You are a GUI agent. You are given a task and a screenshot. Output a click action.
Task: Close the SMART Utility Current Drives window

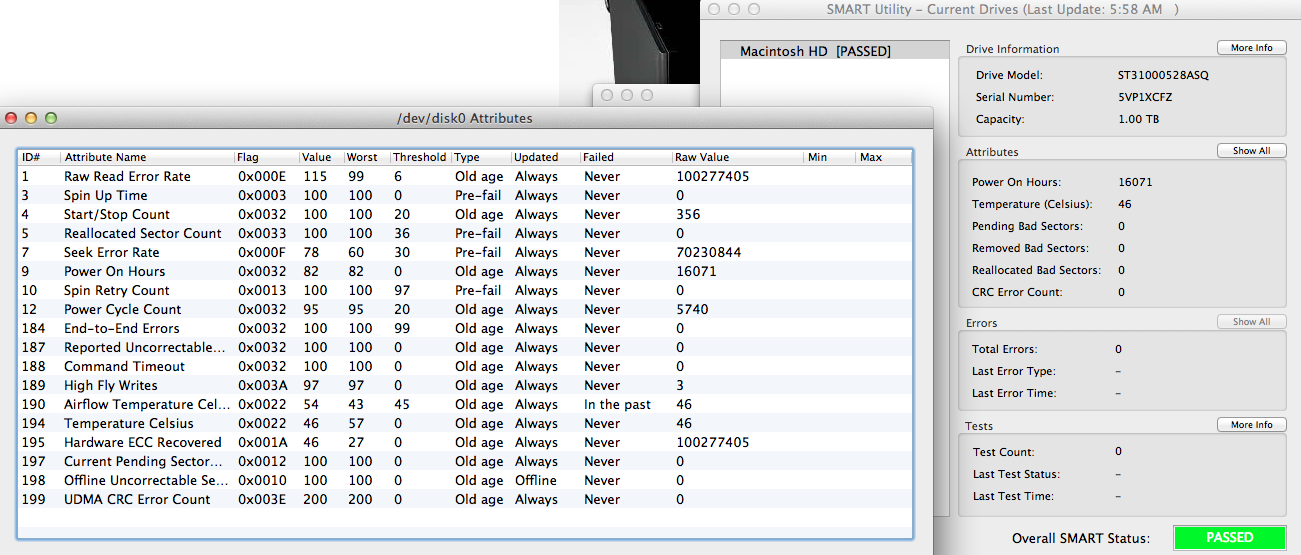coord(713,9)
